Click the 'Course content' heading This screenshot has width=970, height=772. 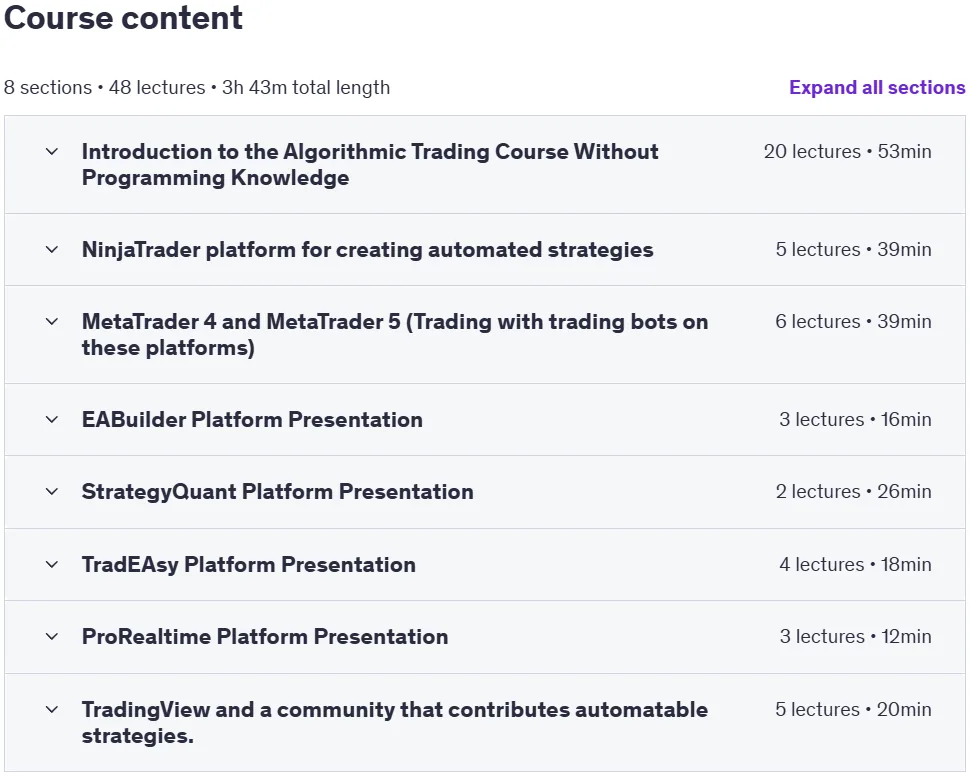(123, 17)
